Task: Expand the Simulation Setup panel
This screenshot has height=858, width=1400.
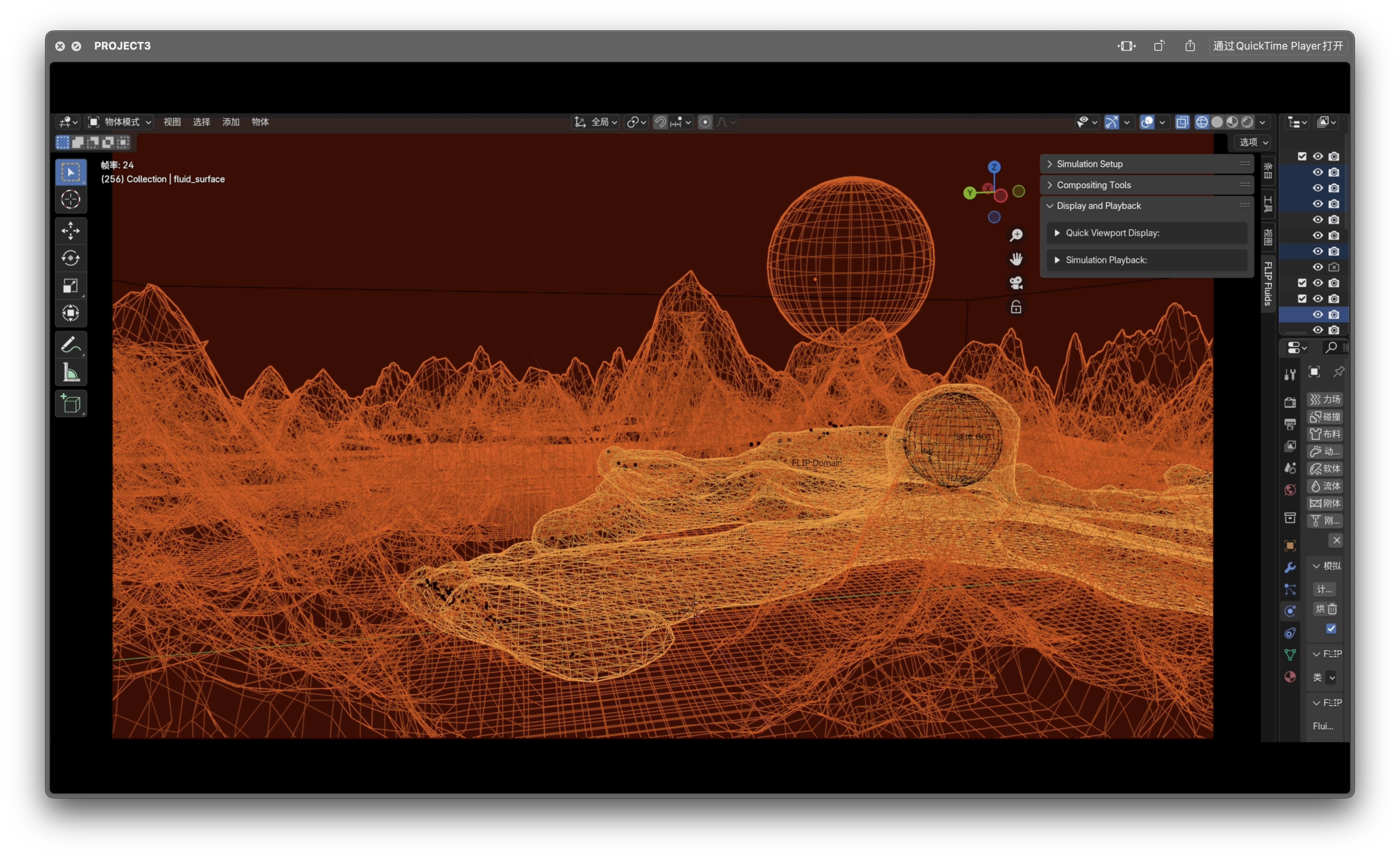Action: [x=1089, y=164]
